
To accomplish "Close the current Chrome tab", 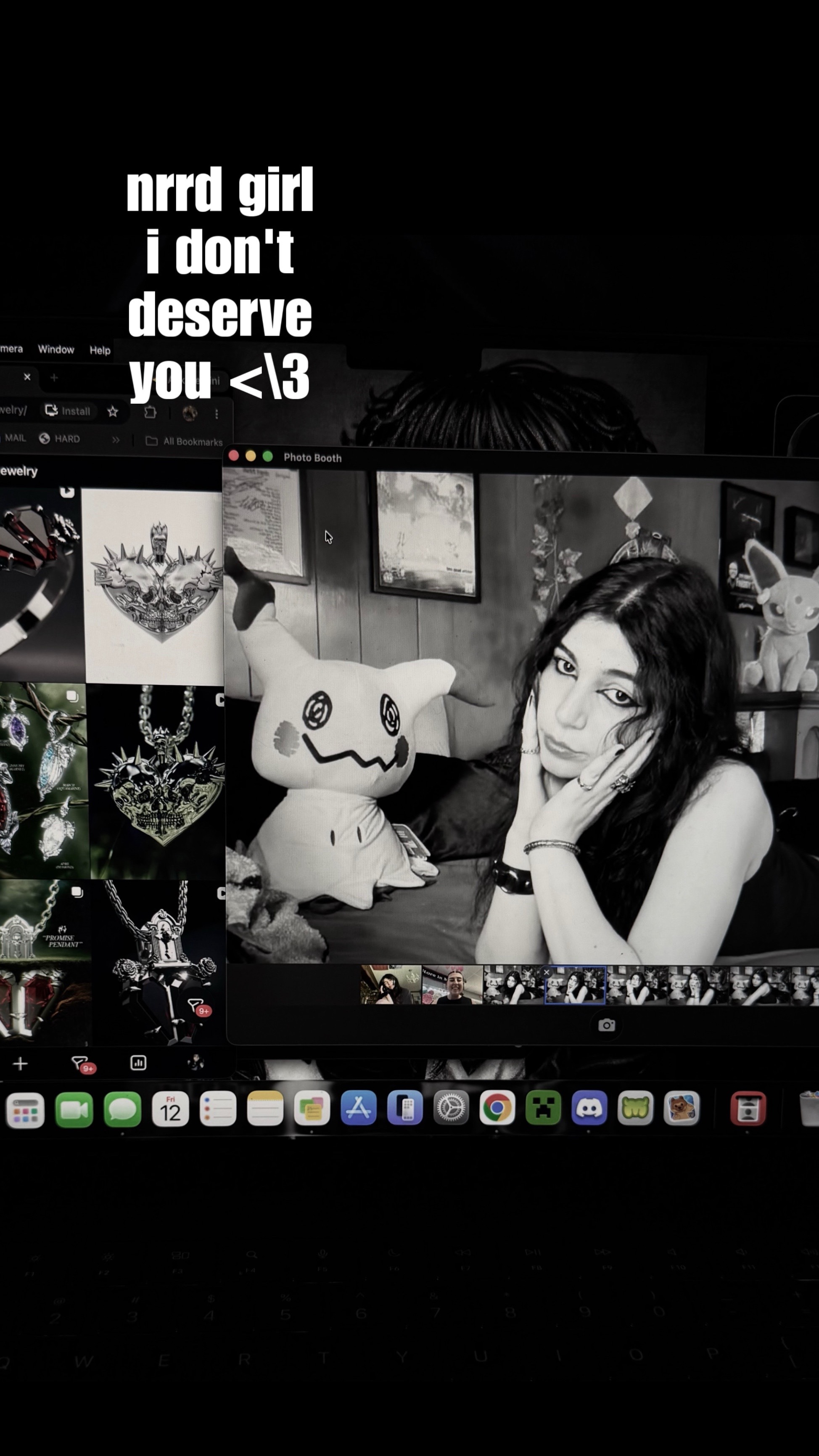I will [x=27, y=377].
